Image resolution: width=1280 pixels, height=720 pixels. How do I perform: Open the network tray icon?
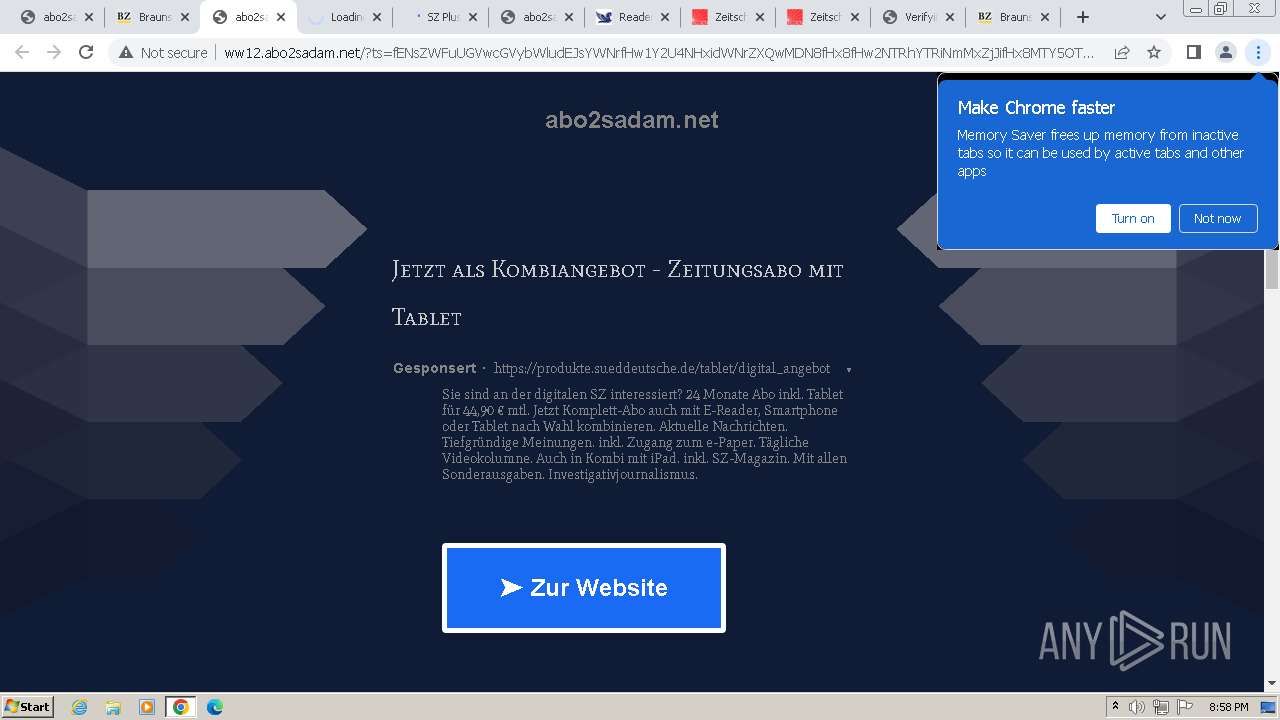point(1161,707)
